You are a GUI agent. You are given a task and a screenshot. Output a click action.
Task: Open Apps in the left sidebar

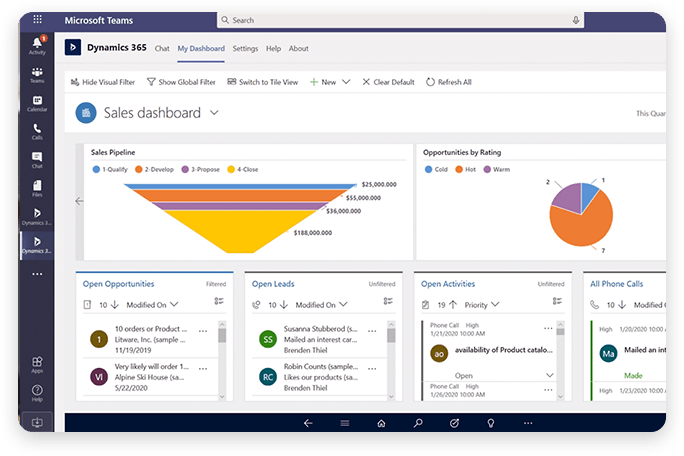point(37,363)
